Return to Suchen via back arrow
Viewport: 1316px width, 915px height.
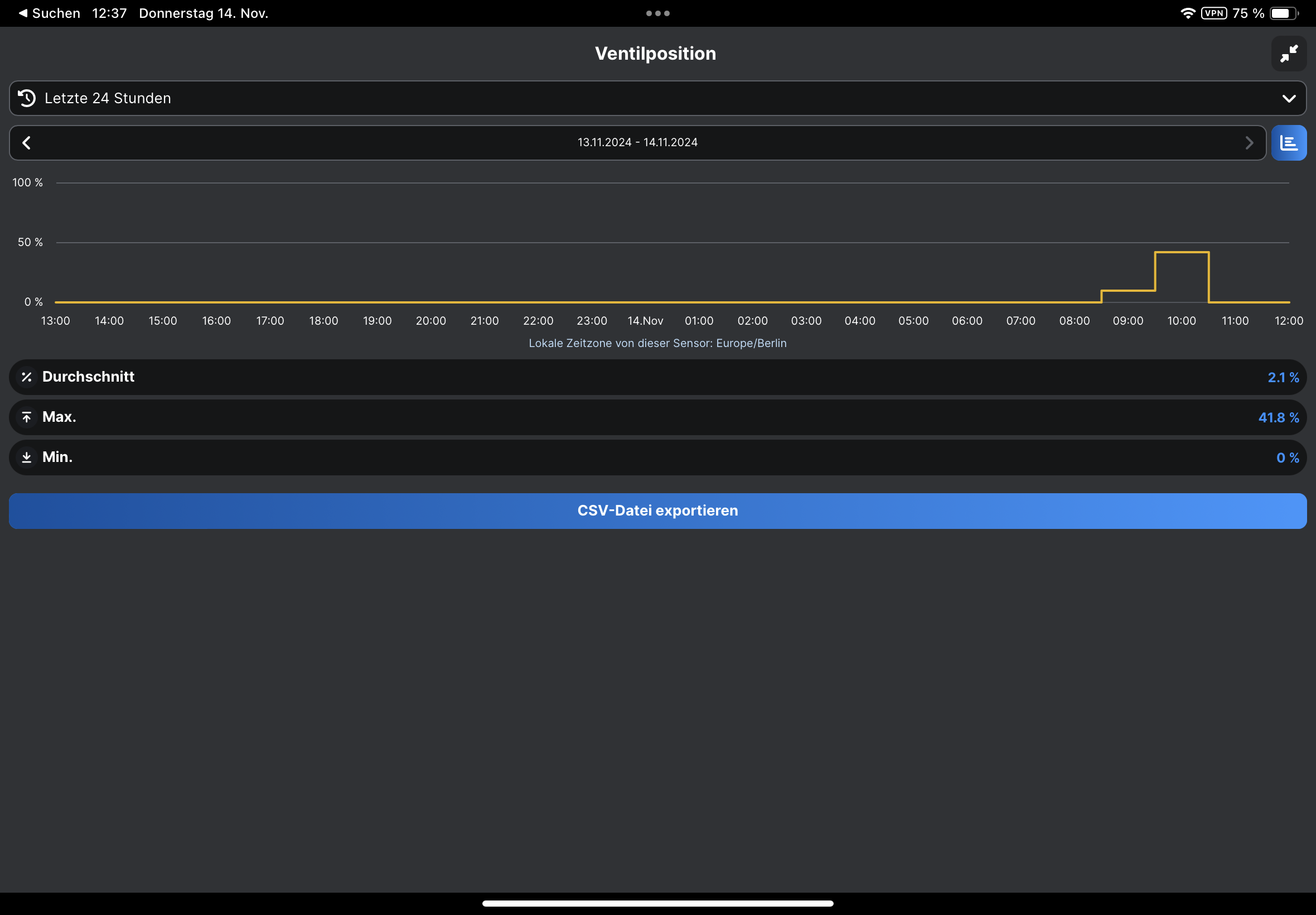coord(23,13)
